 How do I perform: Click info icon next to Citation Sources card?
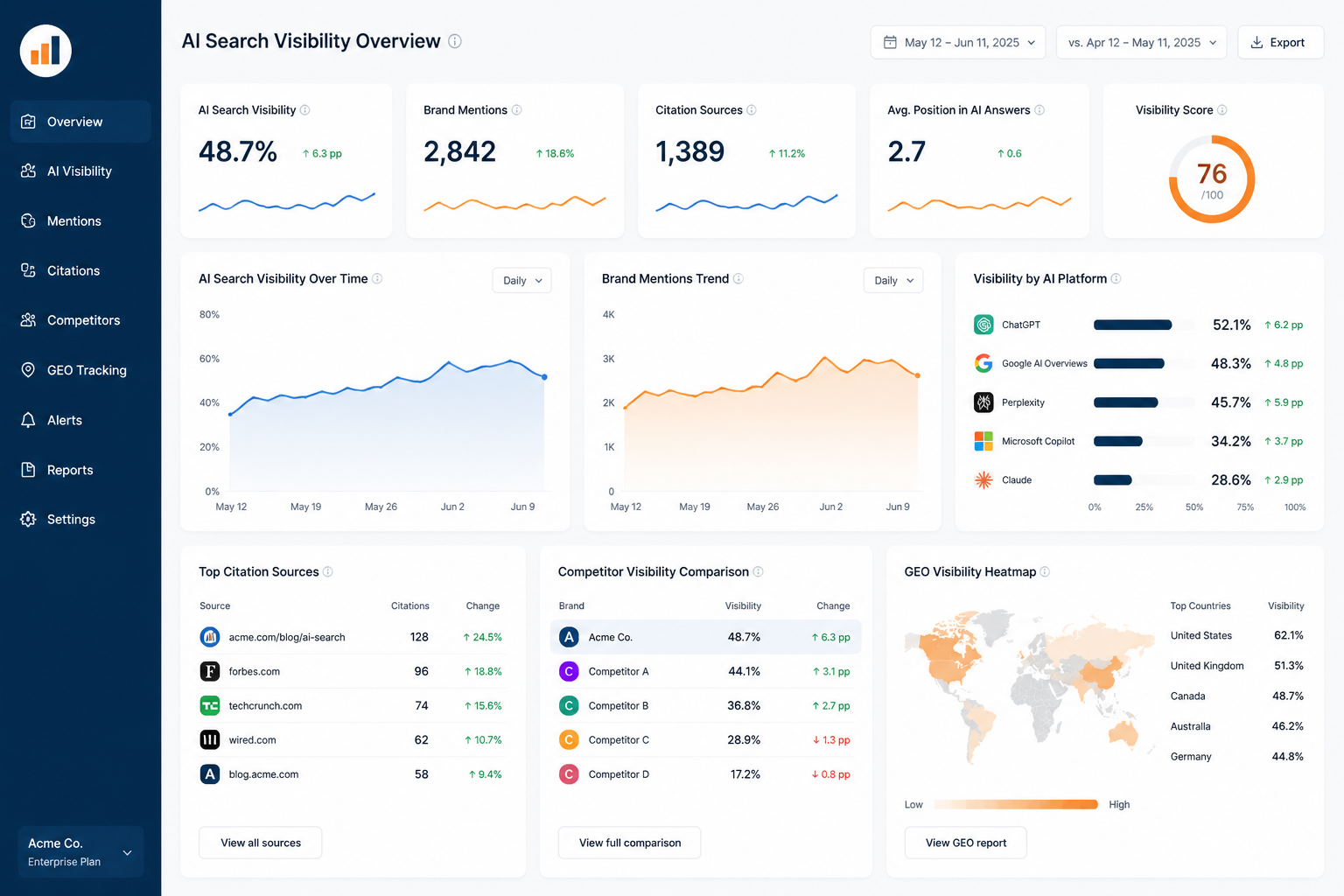click(x=752, y=110)
